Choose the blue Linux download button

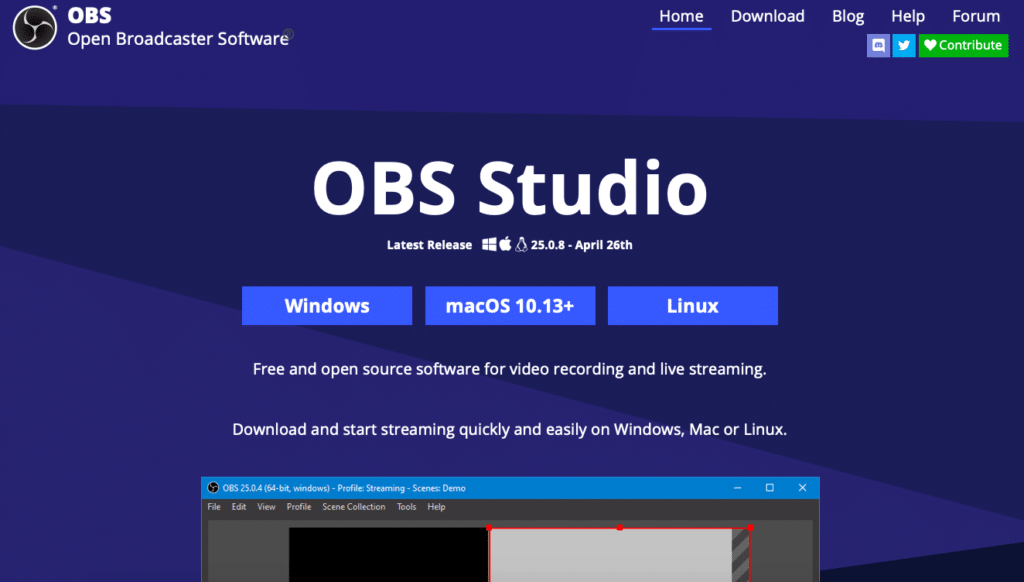[x=692, y=306]
